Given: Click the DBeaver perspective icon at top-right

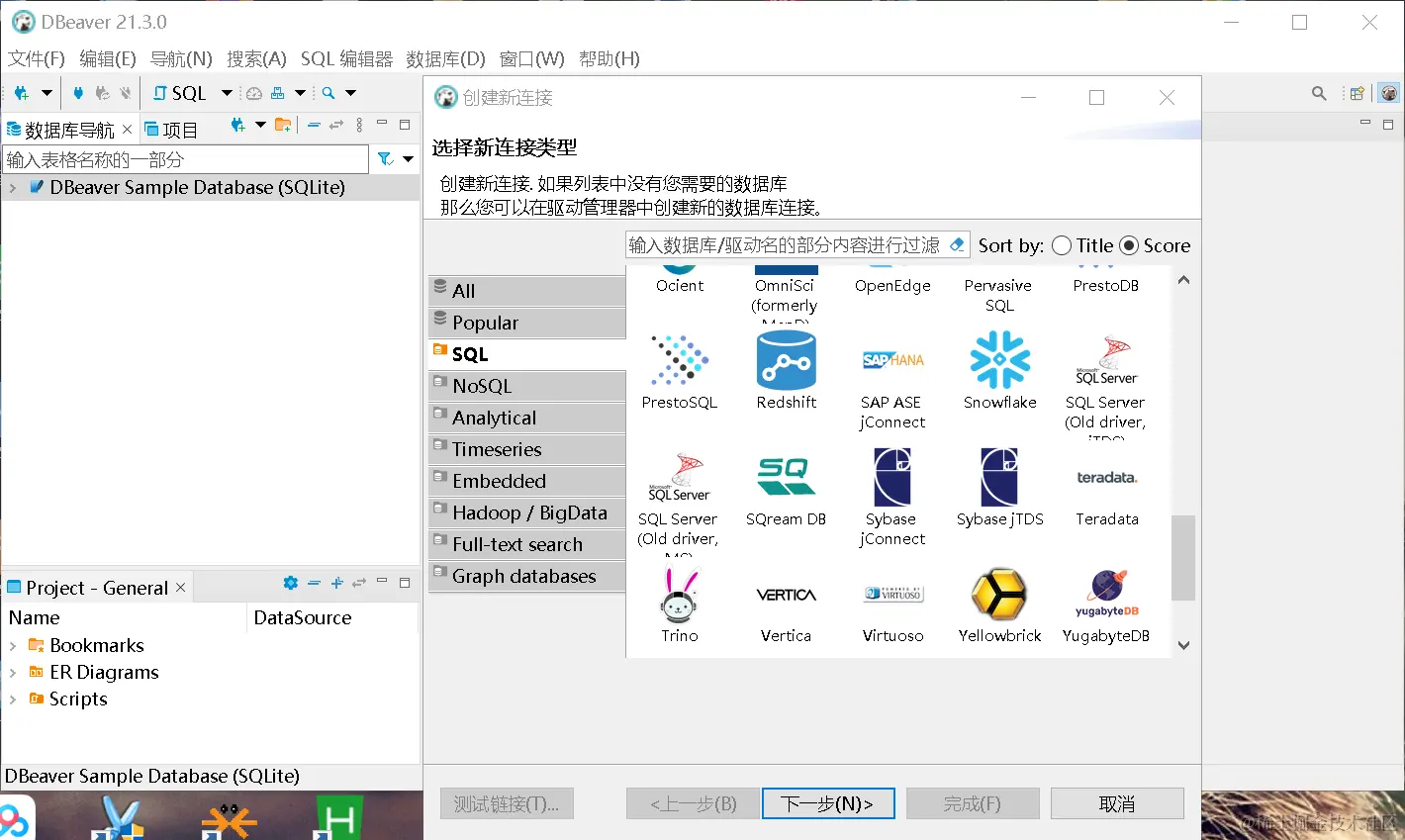Looking at the screenshot, I should [1389, 93].
